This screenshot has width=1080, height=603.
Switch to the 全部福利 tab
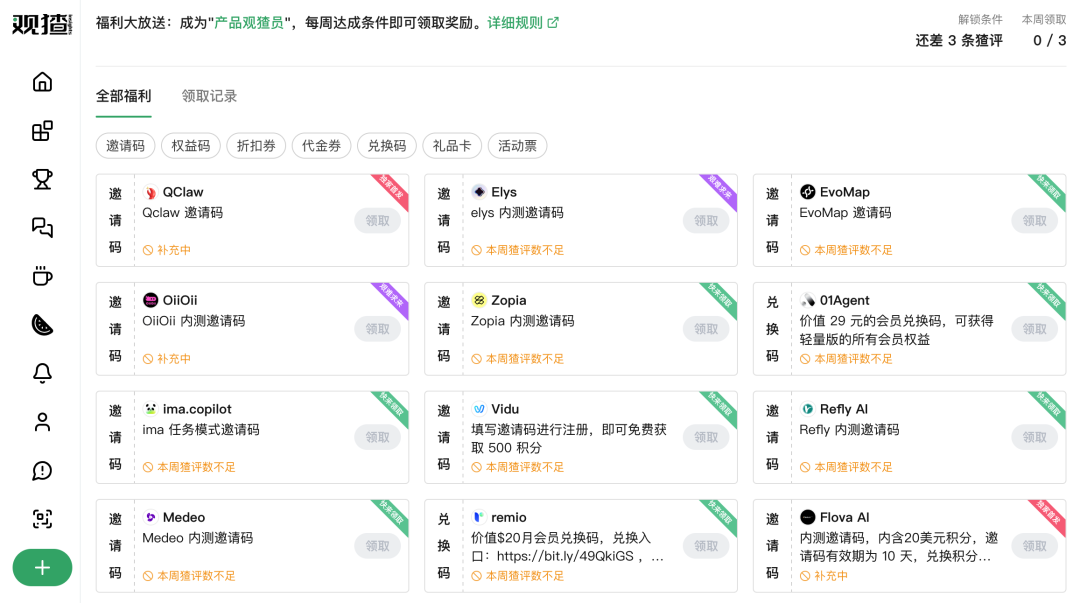coord(123,96)
